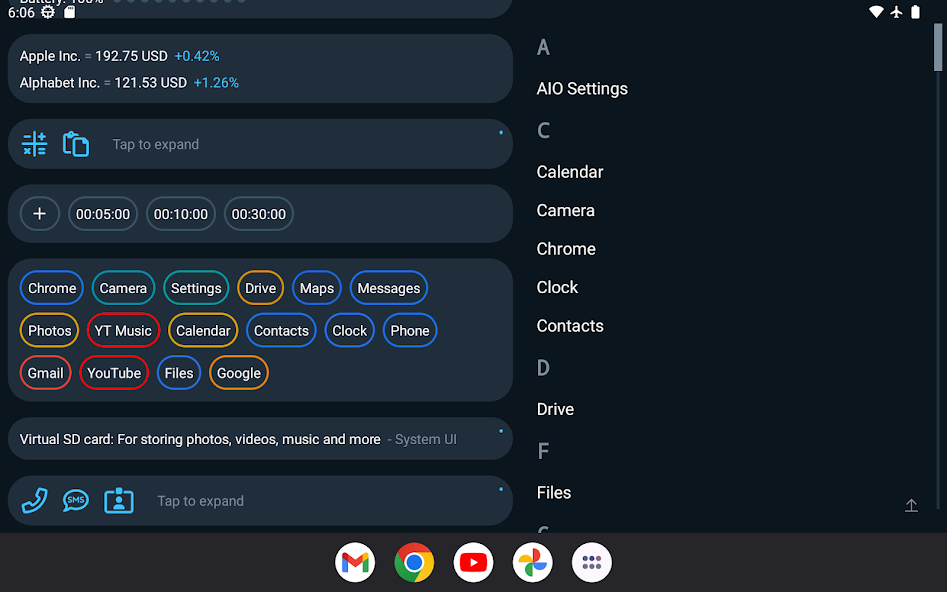Add a new timer with plus button
The image size is (947, 592).
tap(40, 214)
